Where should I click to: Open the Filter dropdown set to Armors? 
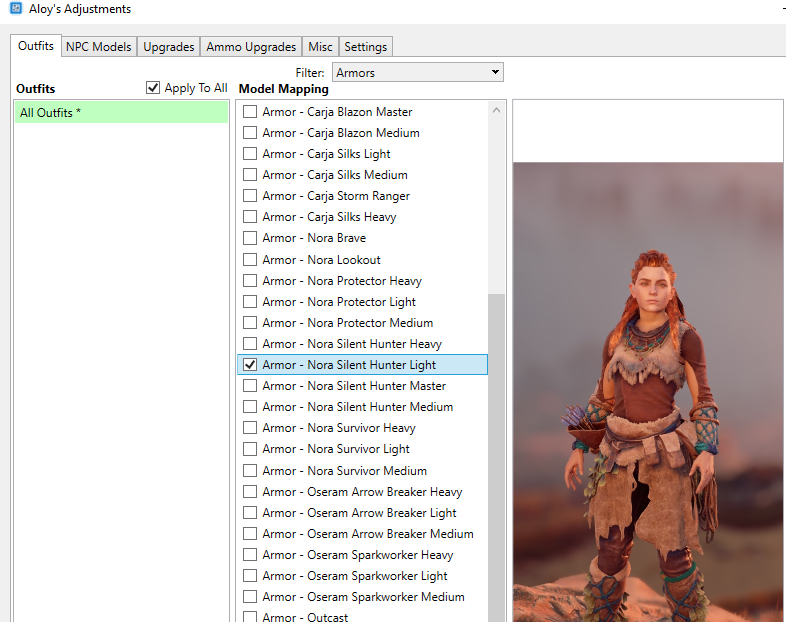tap(418, 72)
